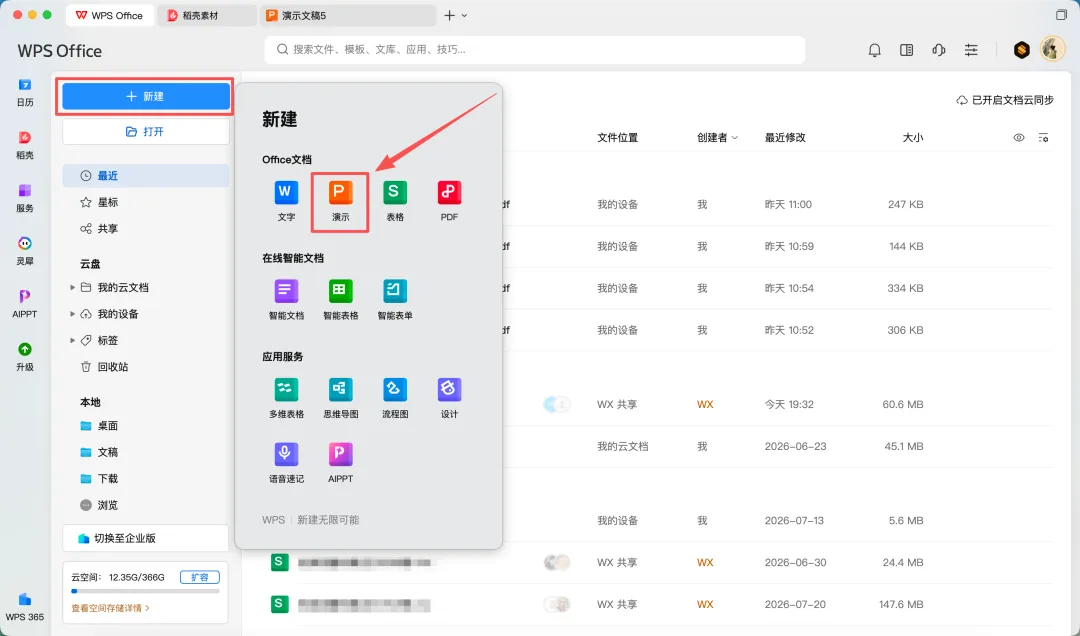The image size is (1080, 636).
Task: Open the headset customer support icon
Action: 938,50
